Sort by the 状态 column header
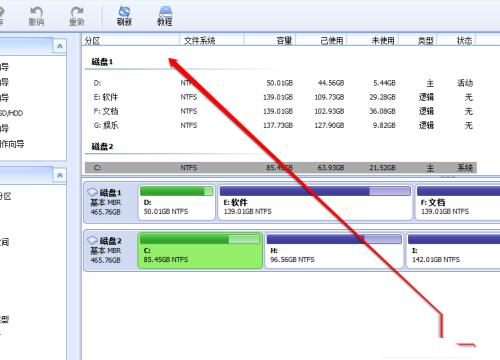 [457, 41]
